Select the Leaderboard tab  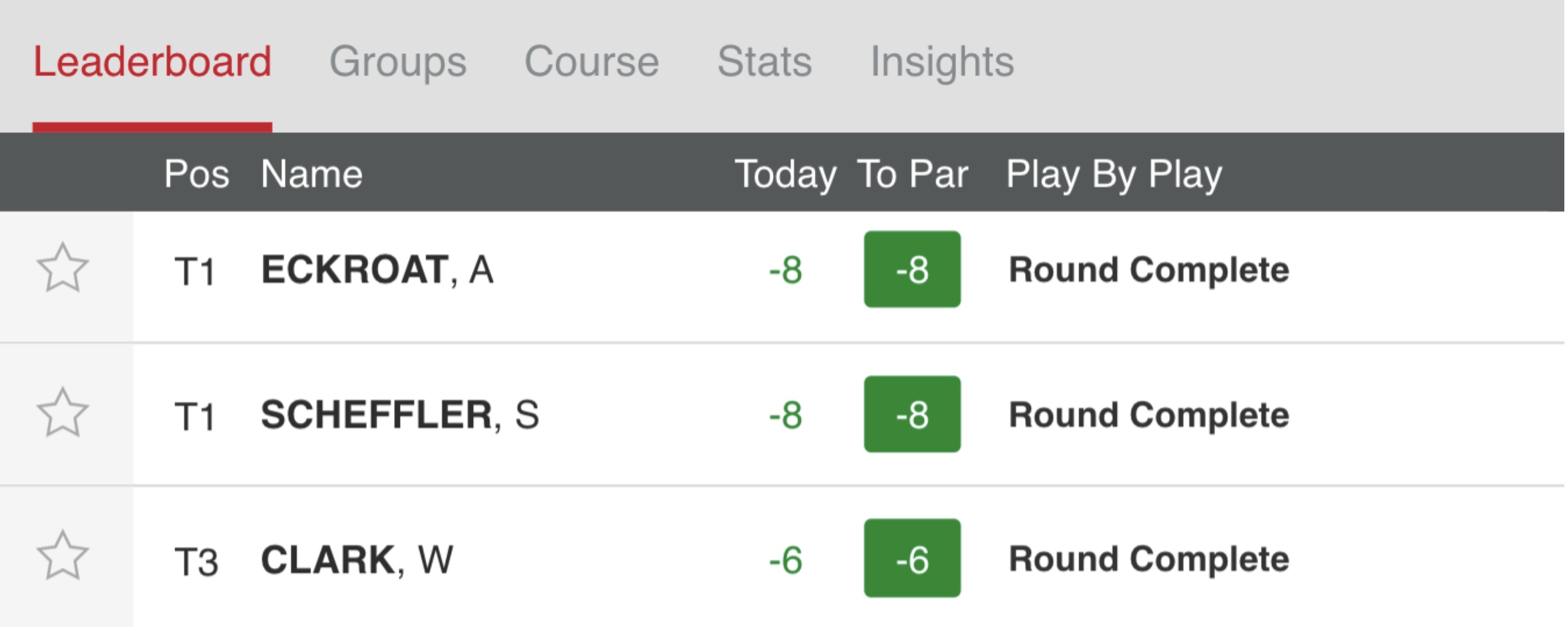pyautogui.click(x=152, y=62)
